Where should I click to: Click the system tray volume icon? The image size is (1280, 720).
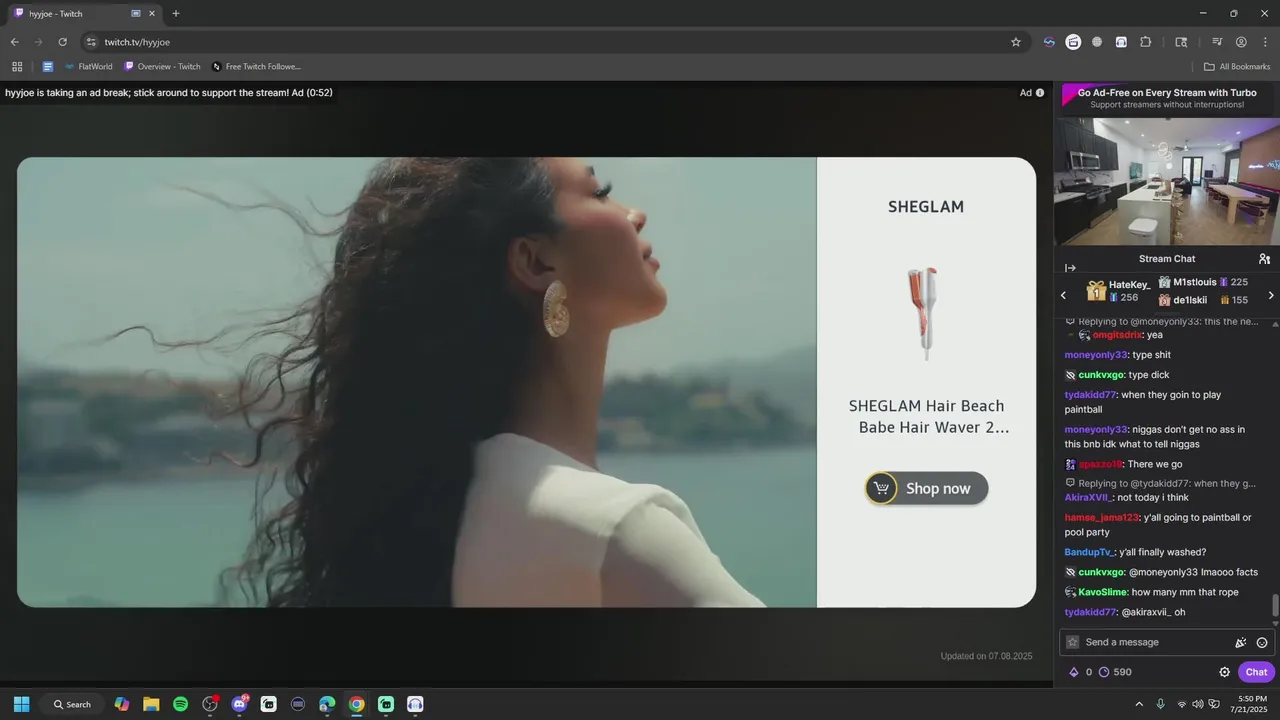point(1198,704)
